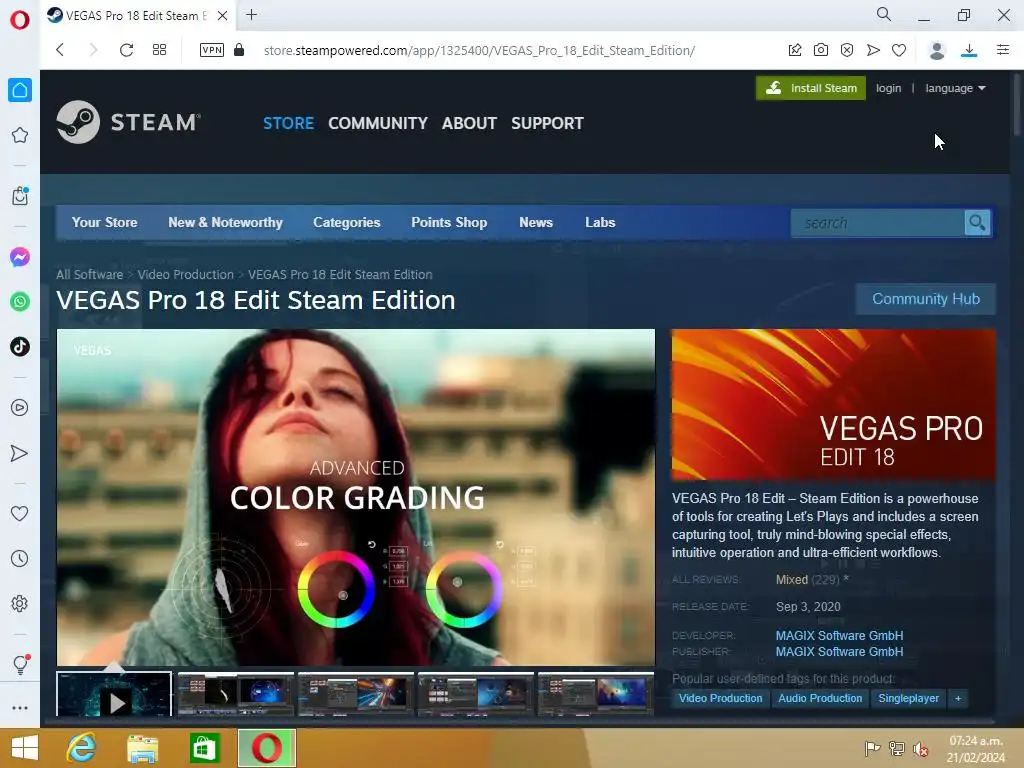Close the VEGAS Pro 18 tab
The height and width of the screenshot is (768, 1024).
(222, 15)
